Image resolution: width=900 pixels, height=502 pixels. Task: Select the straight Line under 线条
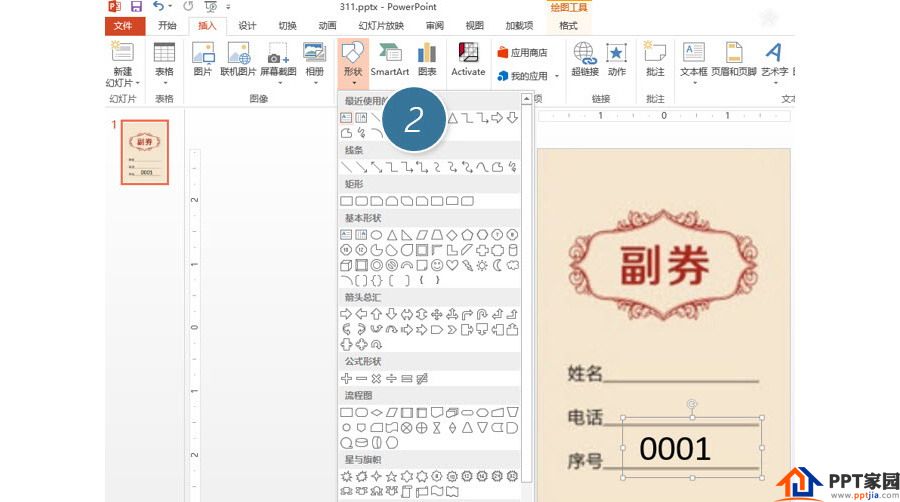tap(346, 167)
